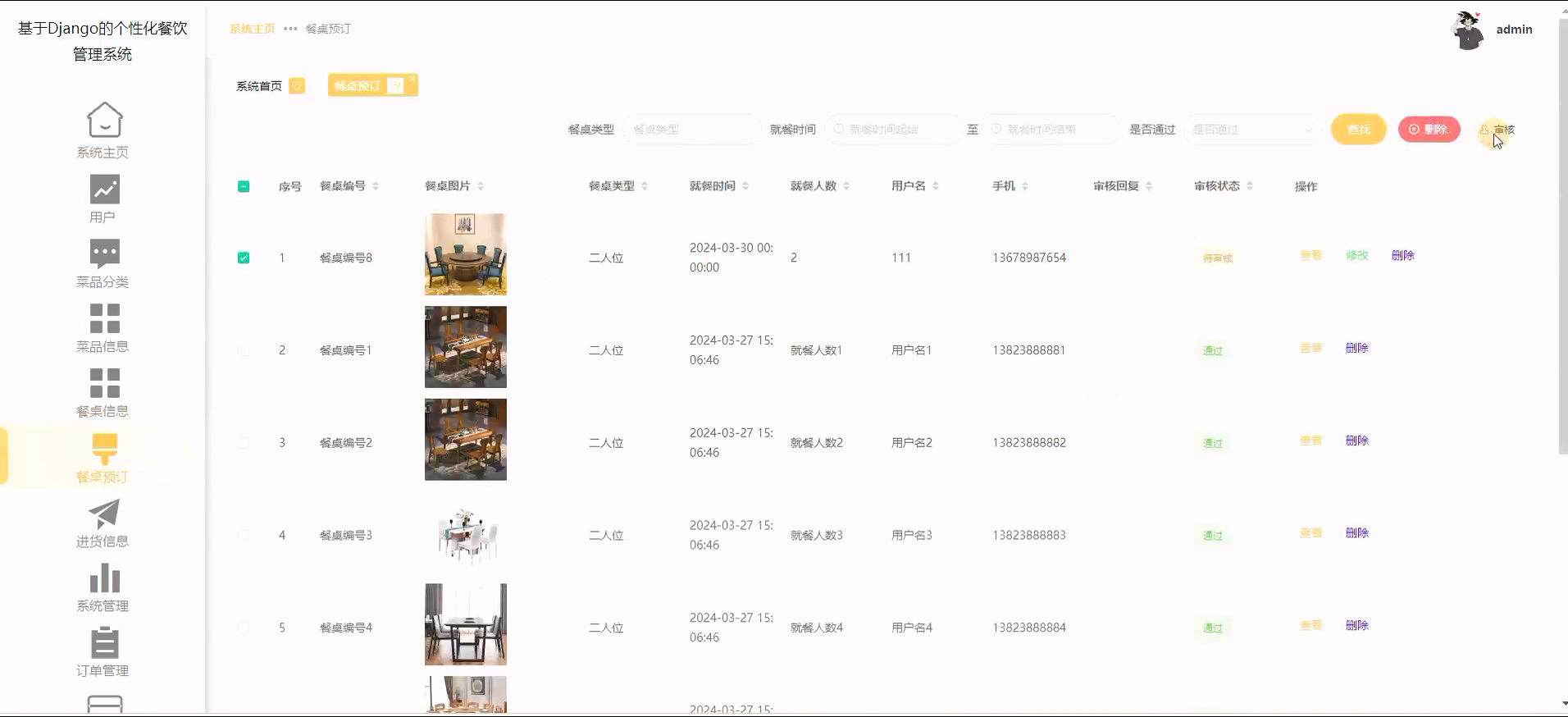Open the admin account menu
The width and height of the screenshot is (1568, 717).
1492,30
